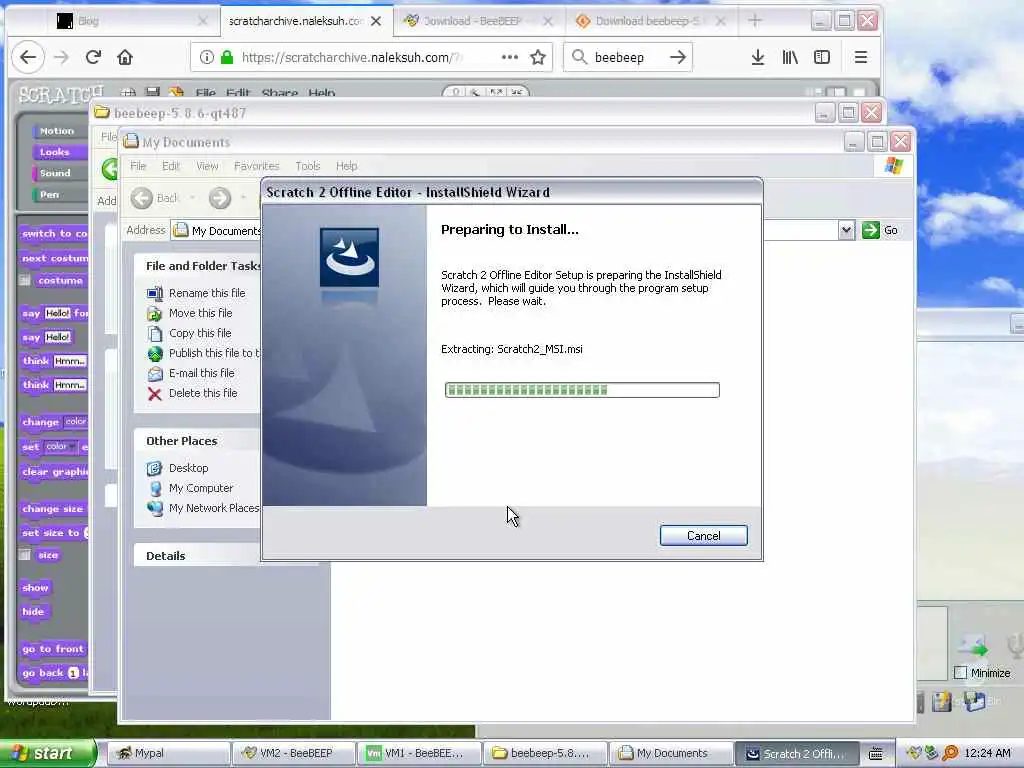Delete this file task link
This screenshot has width=1024, height=768.
[202, 393]
